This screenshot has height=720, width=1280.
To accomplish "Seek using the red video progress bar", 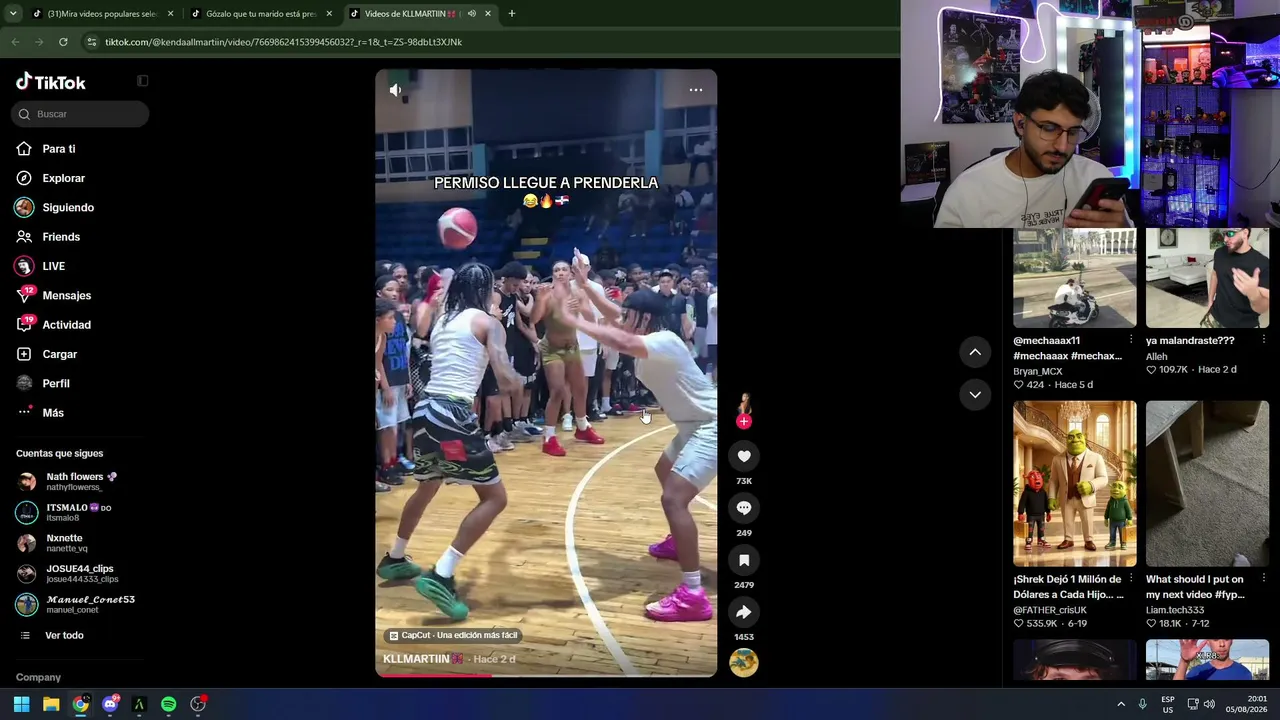I will 546,675.
